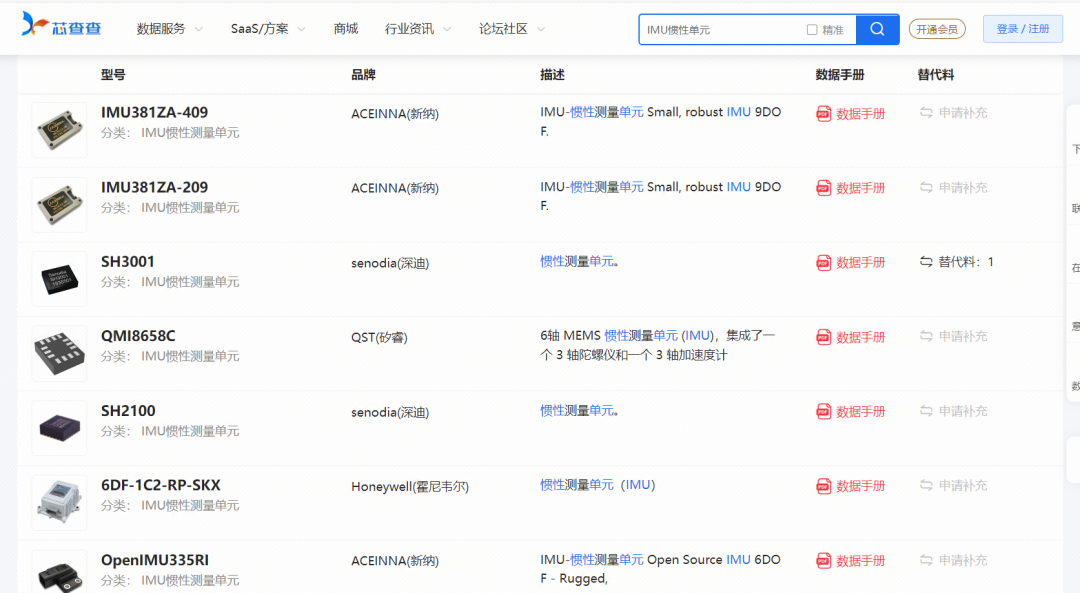Image resolution: width=1080 pixels, height=593 pixels.
Task: Click 替代料: 1 for SH3001
Action: (x=966, y=262)
